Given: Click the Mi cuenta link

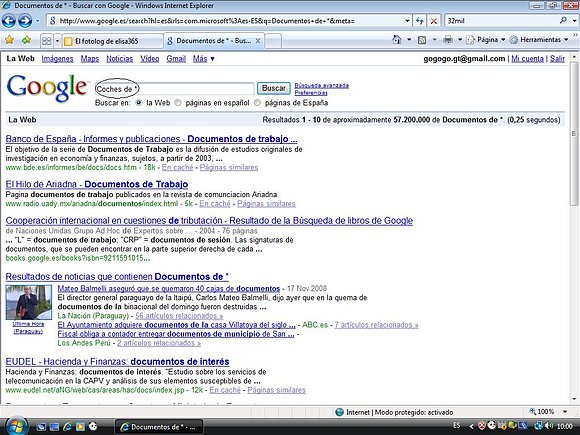Looking at the screenshot, I should pos(527,59).
